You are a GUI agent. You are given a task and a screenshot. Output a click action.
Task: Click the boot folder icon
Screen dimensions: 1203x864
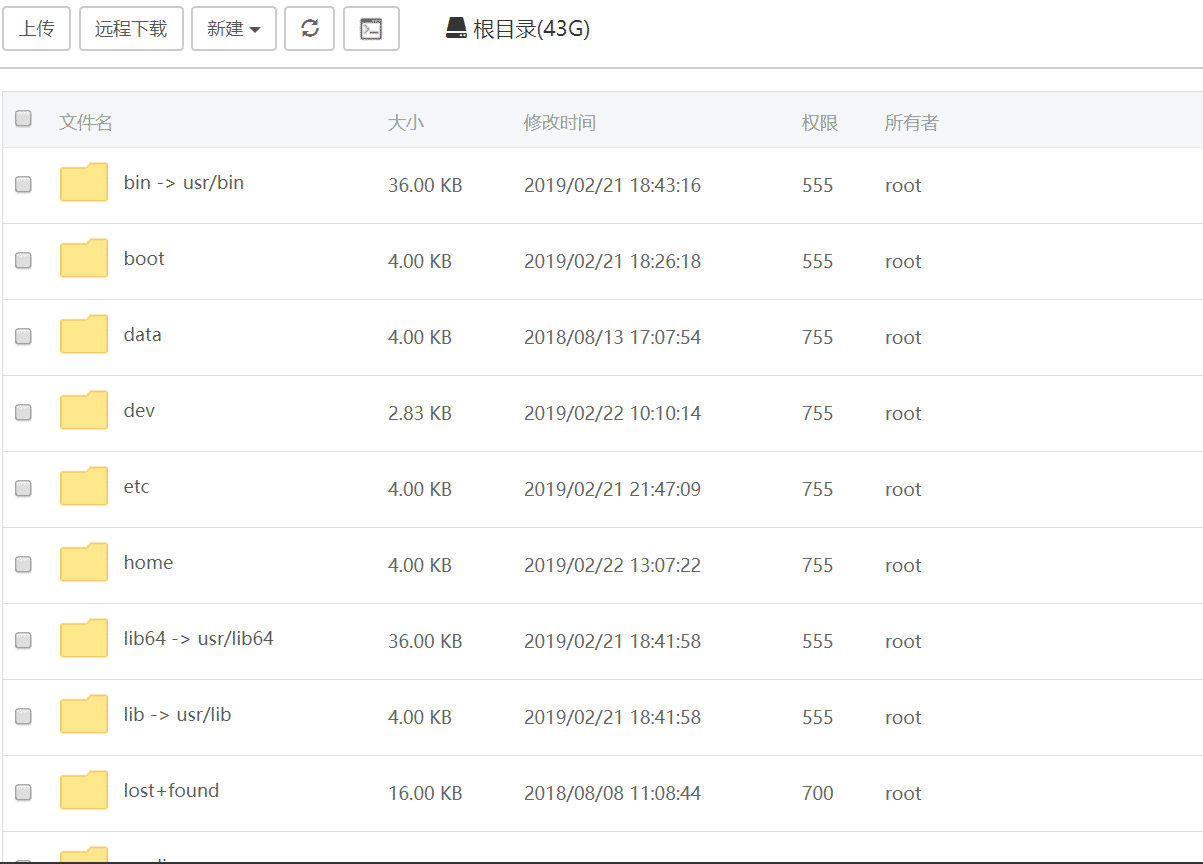pos(84,259)
